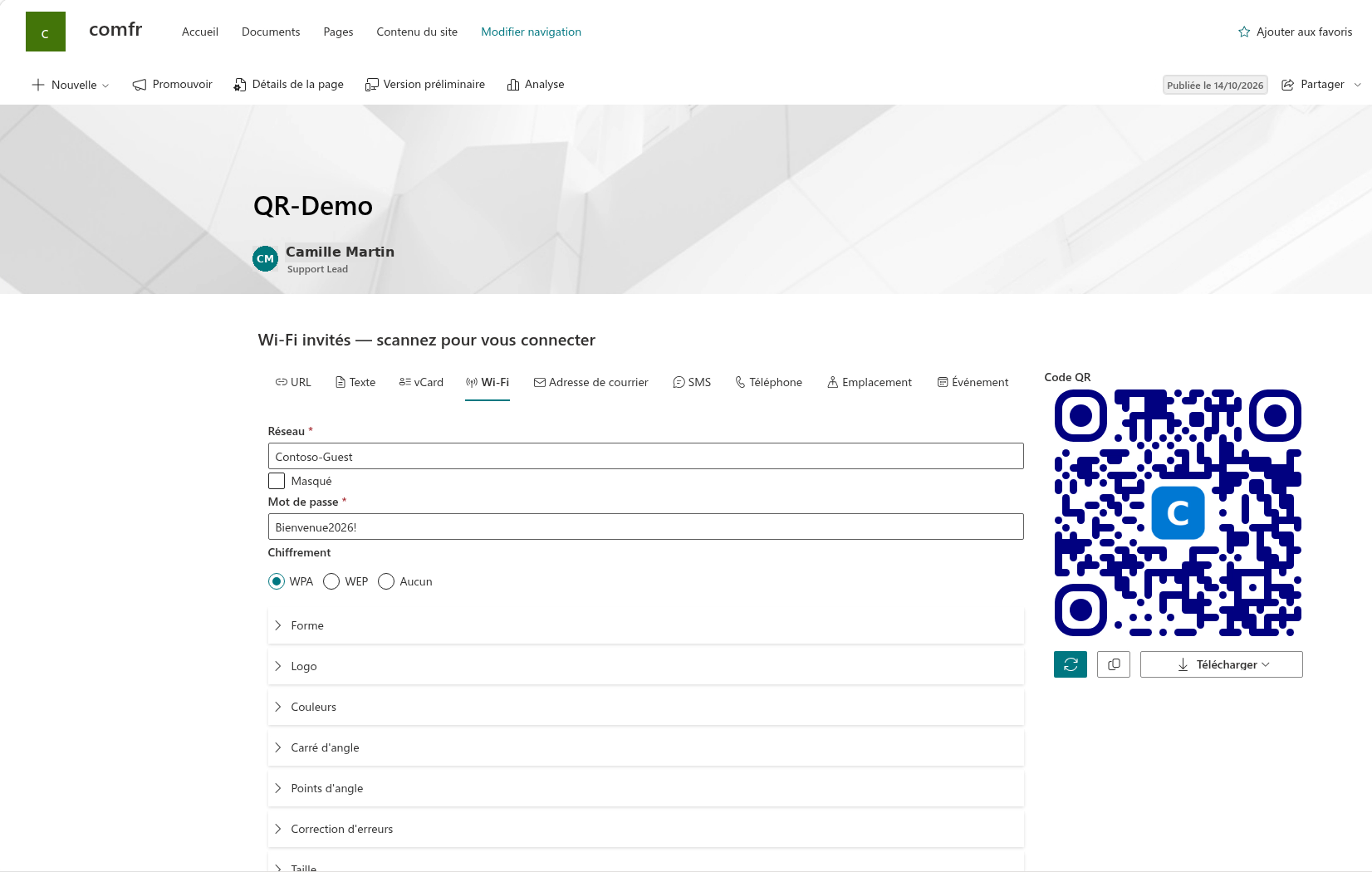Go to Accueil in site navigation
Screen dimensions: 1372x872
[200, 32]
